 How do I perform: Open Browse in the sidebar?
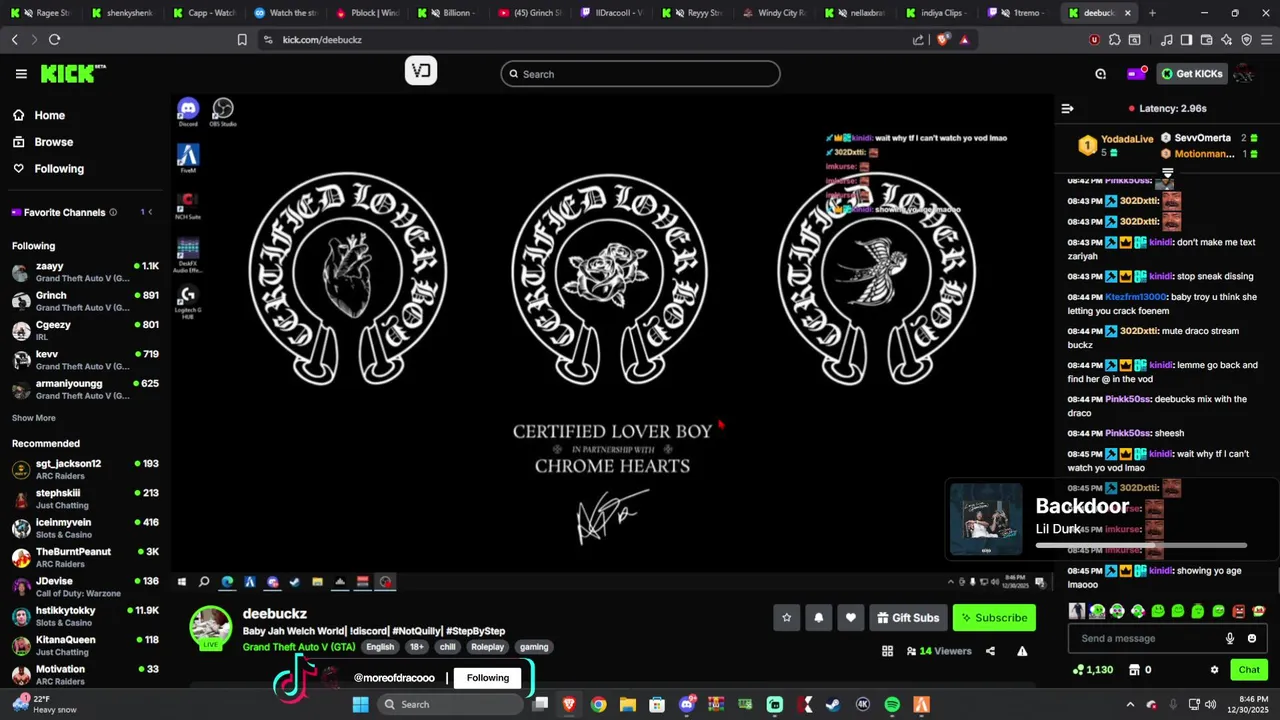pos(53,142)
